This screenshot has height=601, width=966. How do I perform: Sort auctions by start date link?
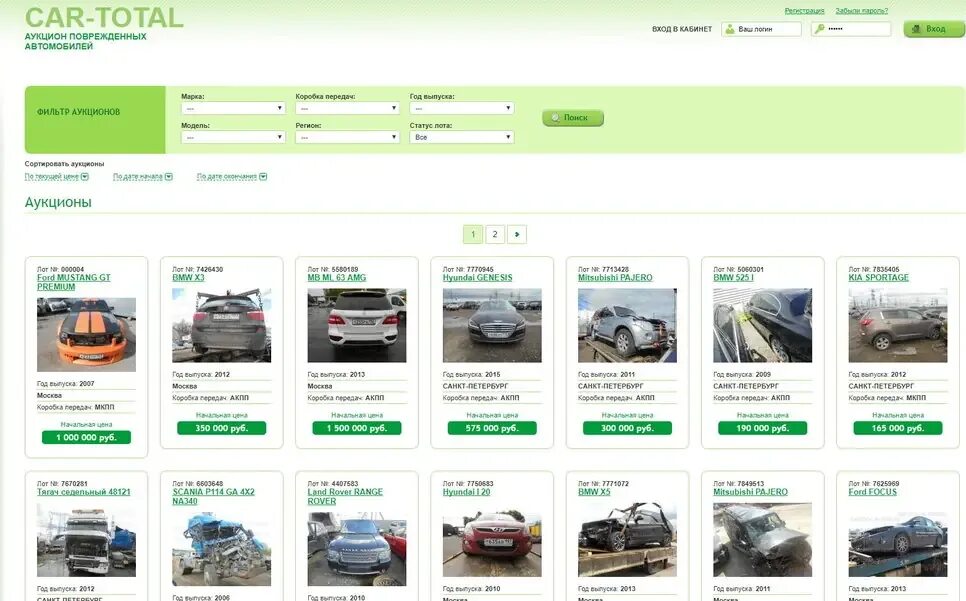[x=138, y=177]
